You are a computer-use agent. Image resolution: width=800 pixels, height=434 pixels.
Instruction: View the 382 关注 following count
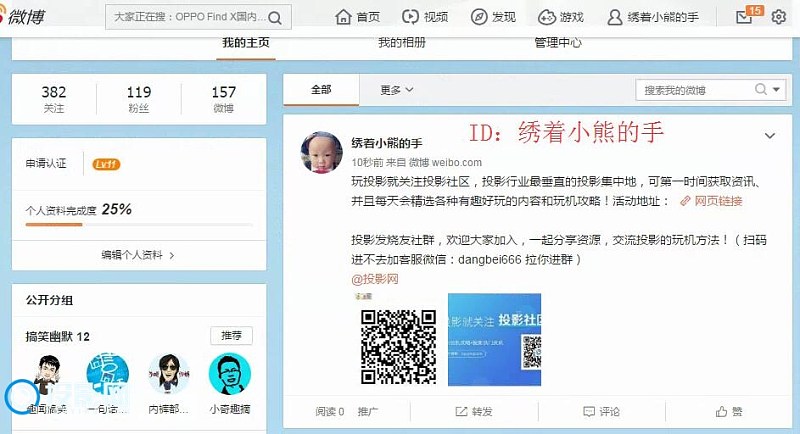[54, 99]
